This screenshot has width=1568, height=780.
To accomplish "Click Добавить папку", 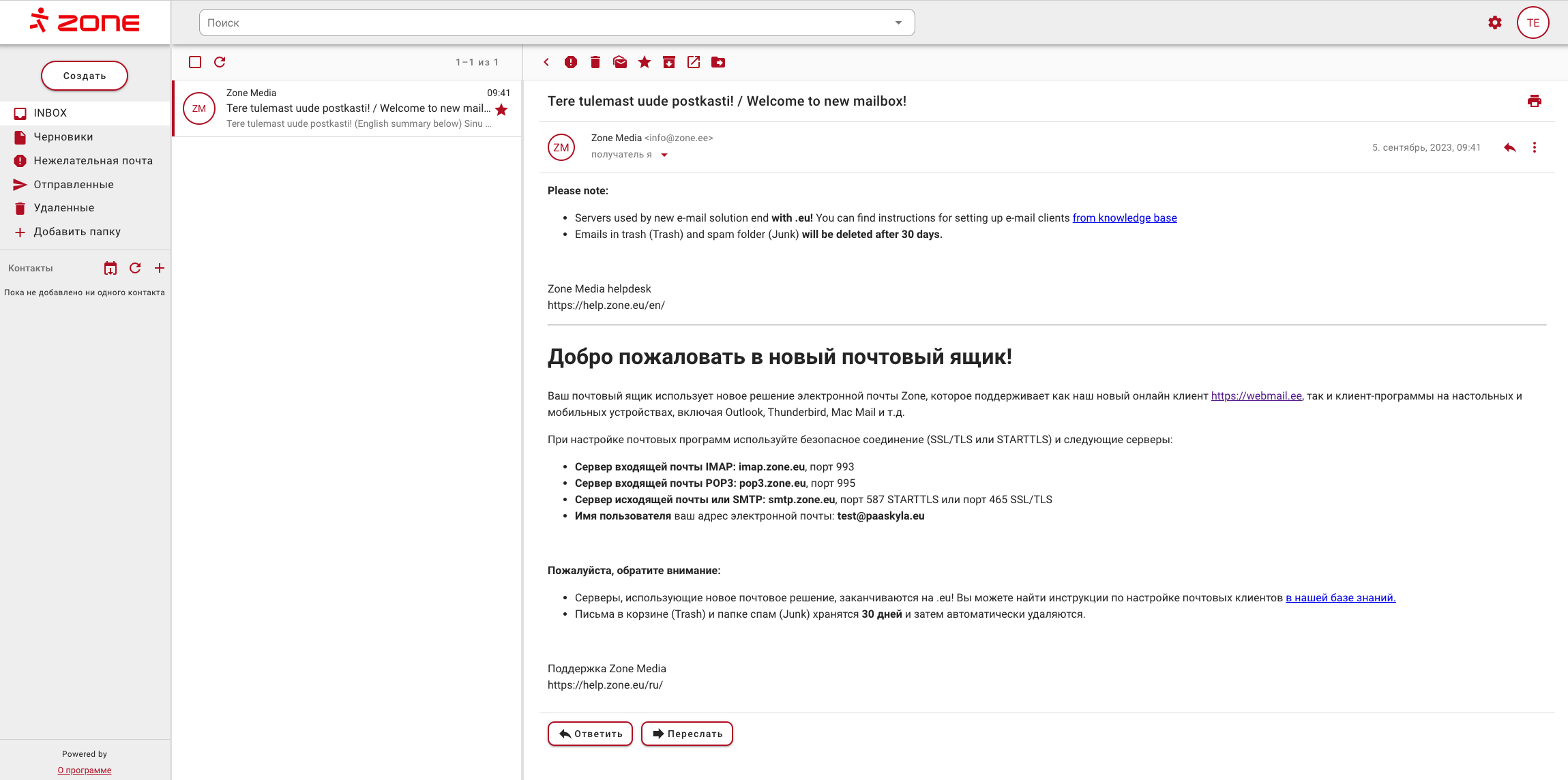I will tap(85, 232).
